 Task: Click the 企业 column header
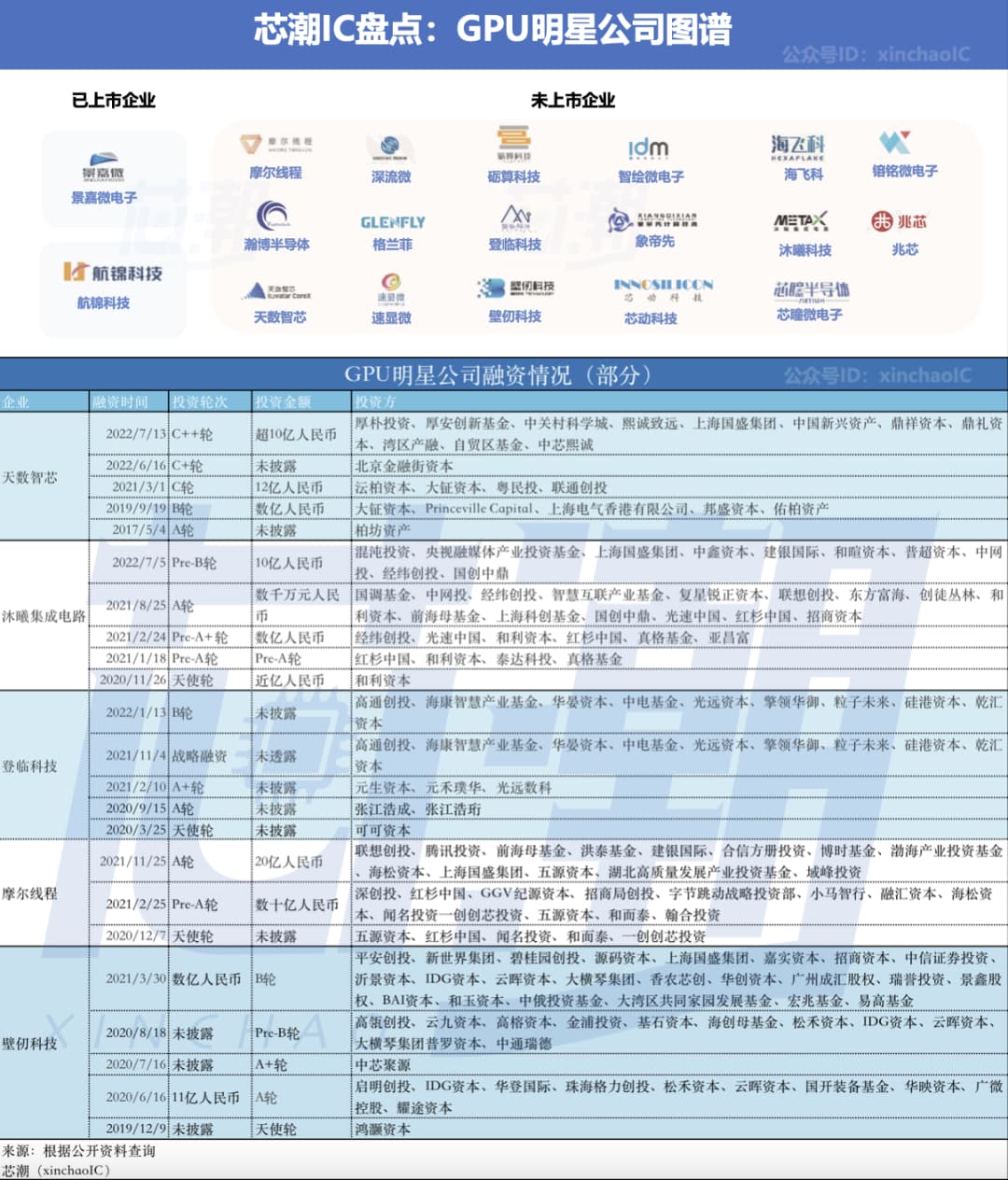(16, 402)
